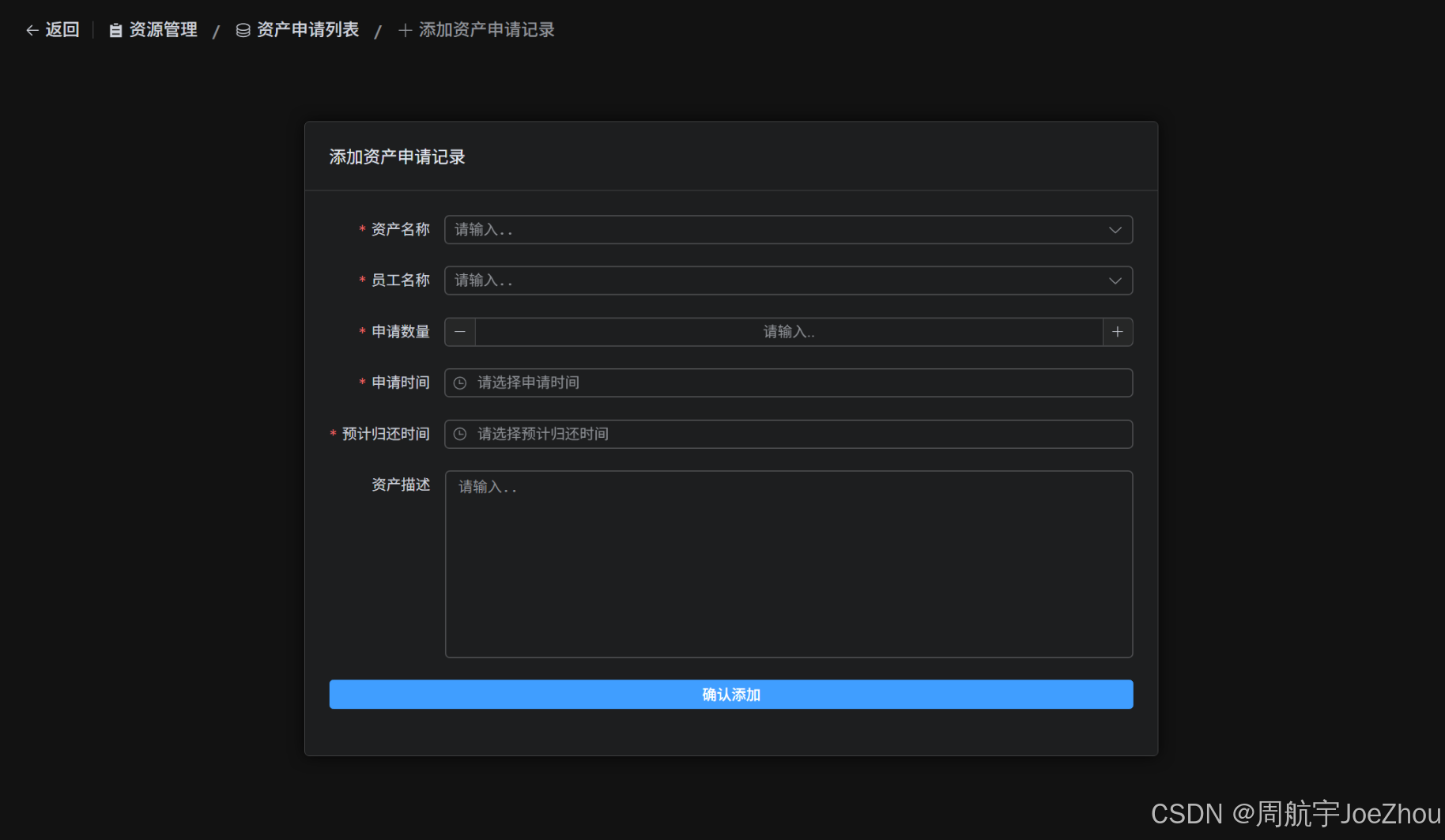Click the 员工名称 field label
1445x840 pixels.
(x=401, y=280)
